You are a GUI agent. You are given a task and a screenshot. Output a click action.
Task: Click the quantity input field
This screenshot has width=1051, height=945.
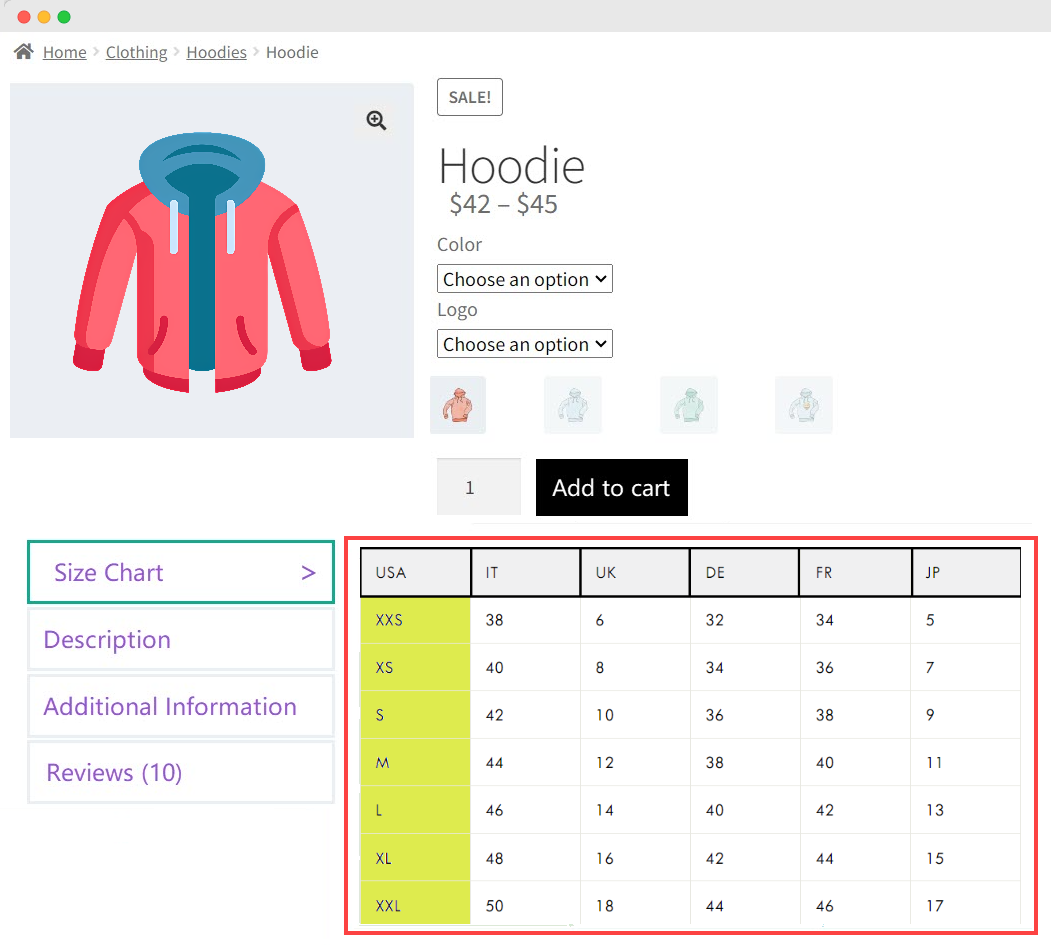478,487
